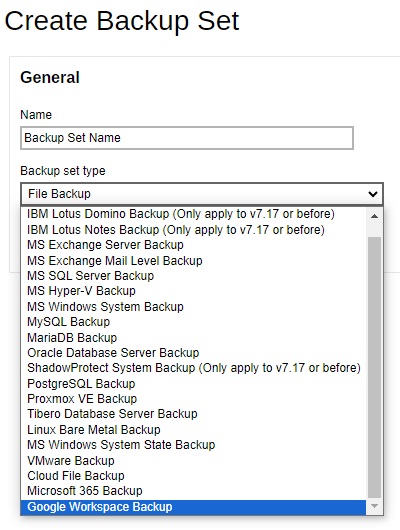Screen dimensions: 400x530
Task: Select MS Hyper-V Backup
Action: coord(193,291)
